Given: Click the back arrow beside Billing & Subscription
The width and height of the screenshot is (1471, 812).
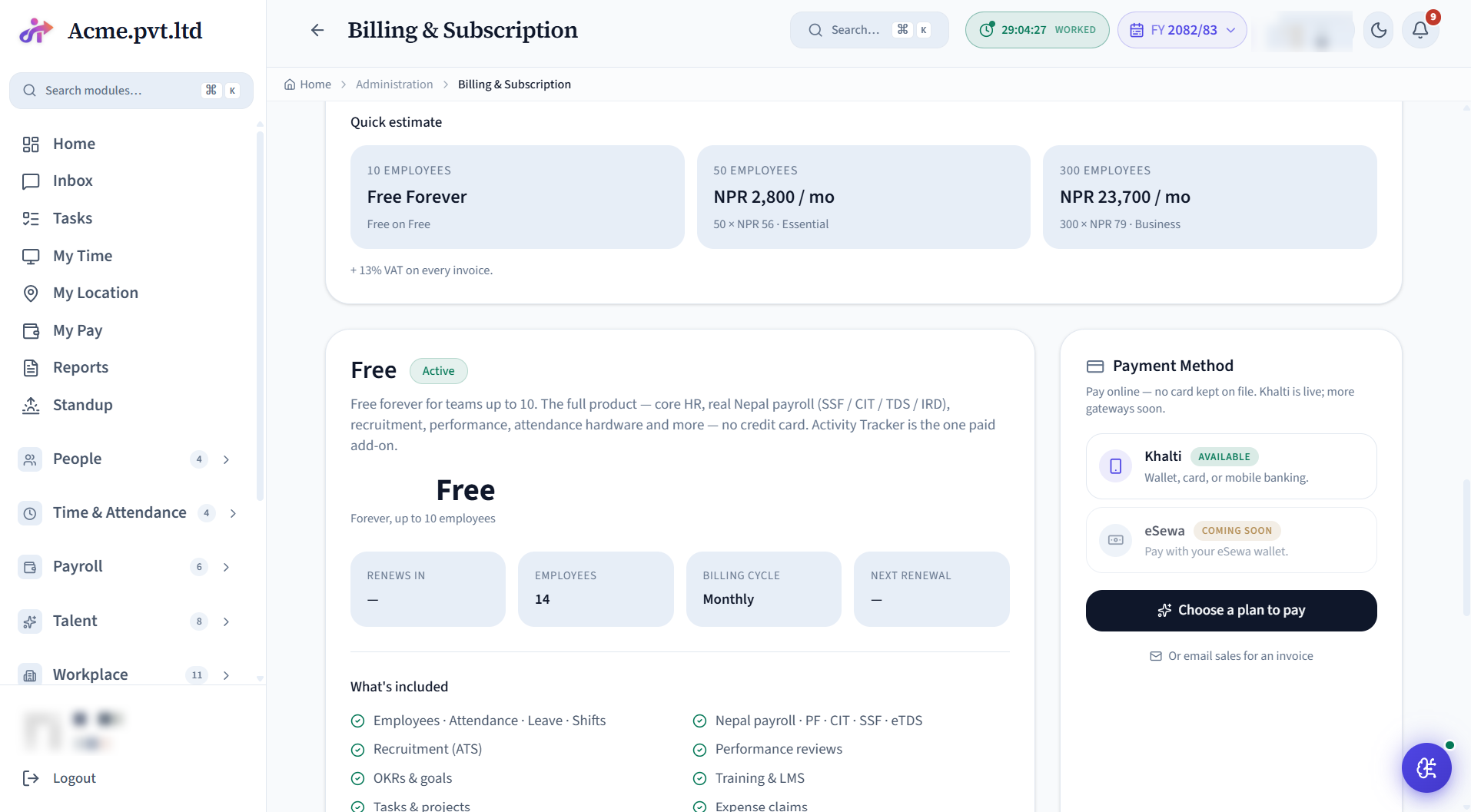Looking at the screenshot, I should (x=317, y=30).
